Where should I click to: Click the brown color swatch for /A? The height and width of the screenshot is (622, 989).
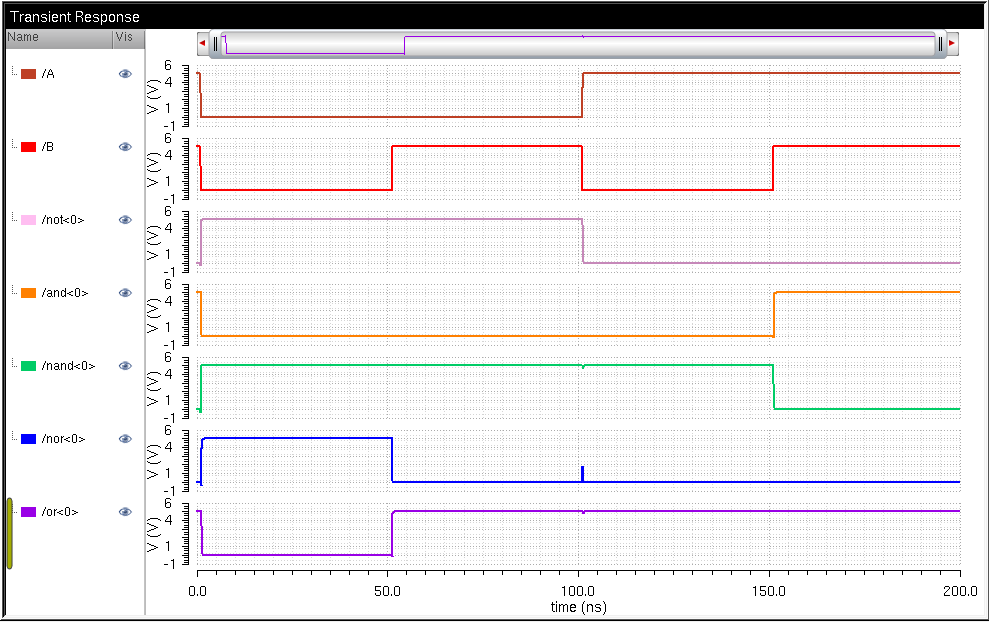29,74
